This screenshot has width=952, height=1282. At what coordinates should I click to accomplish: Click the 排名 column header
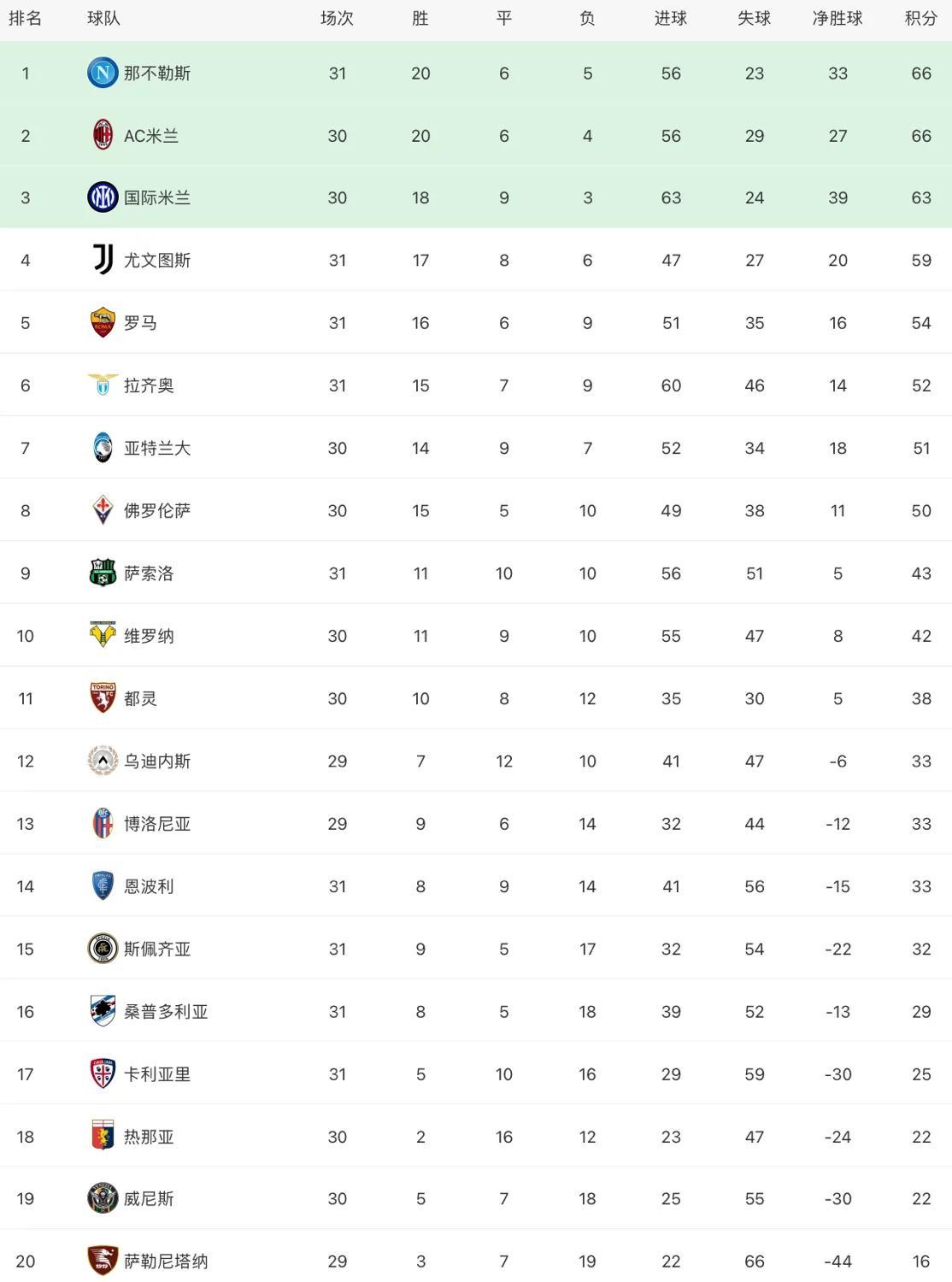26,19
